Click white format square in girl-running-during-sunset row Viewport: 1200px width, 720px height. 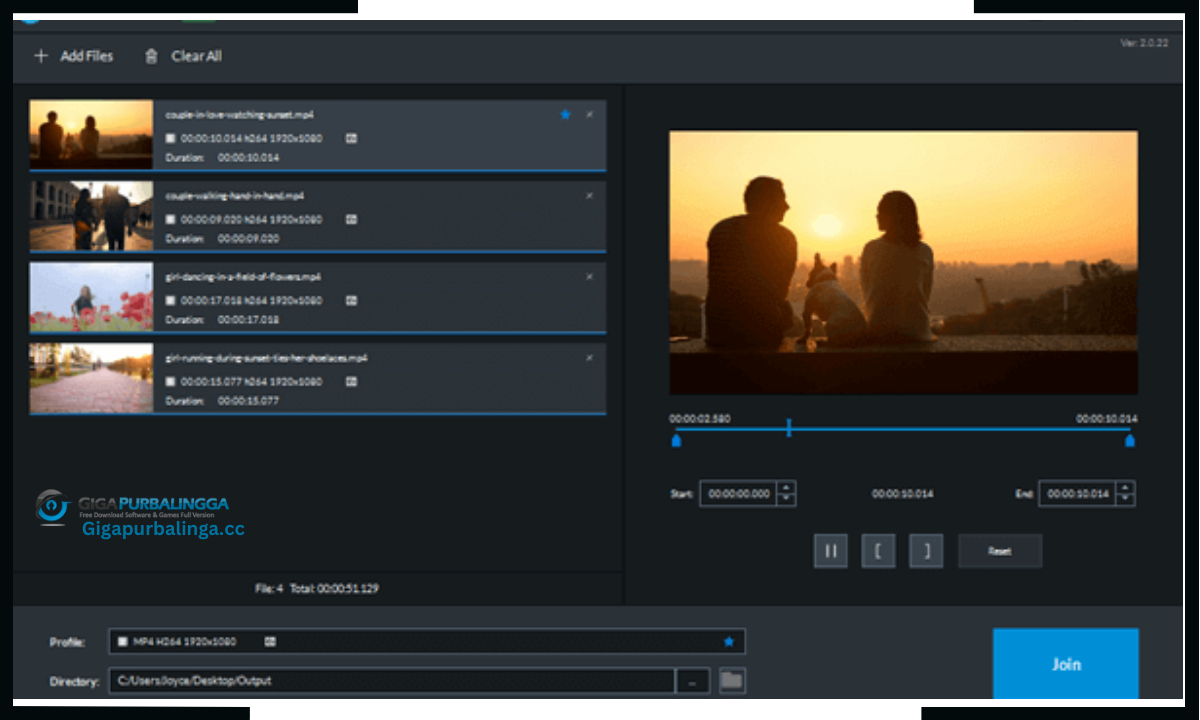pyautogui.click(x=171, y=381)
